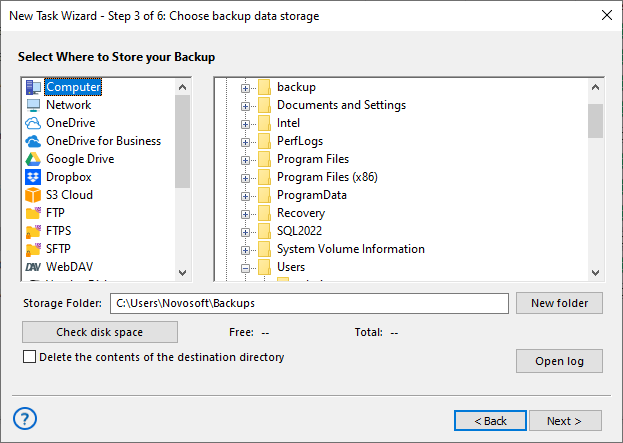
Task: Click the Users folder icon
Action: coord(264,267)
